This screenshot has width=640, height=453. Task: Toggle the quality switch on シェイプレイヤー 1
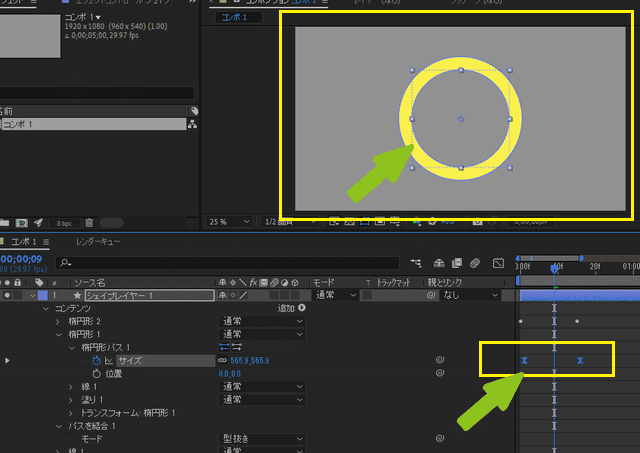[244, 295]
